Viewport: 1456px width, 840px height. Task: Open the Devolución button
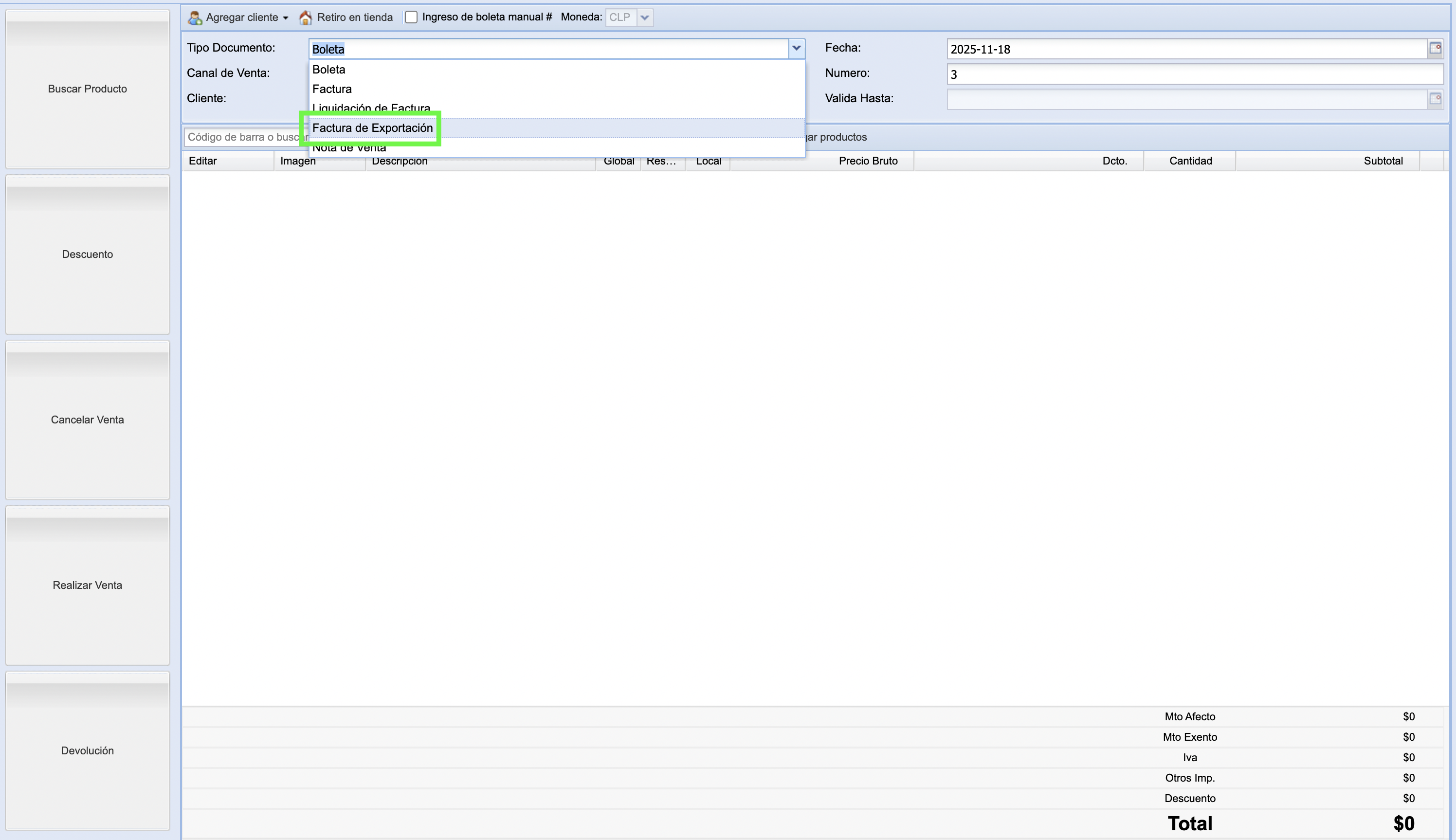coord(88,750)
